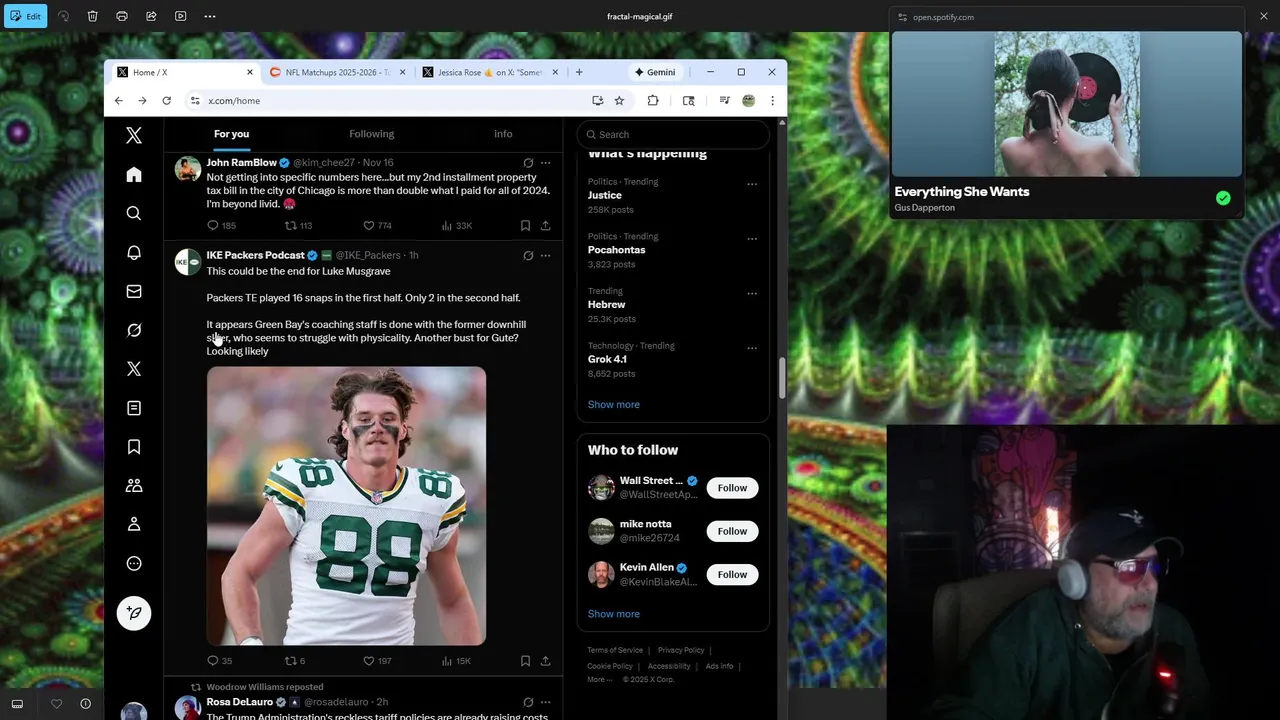Open more options for Hebrew trend

[x=752, y=294]
